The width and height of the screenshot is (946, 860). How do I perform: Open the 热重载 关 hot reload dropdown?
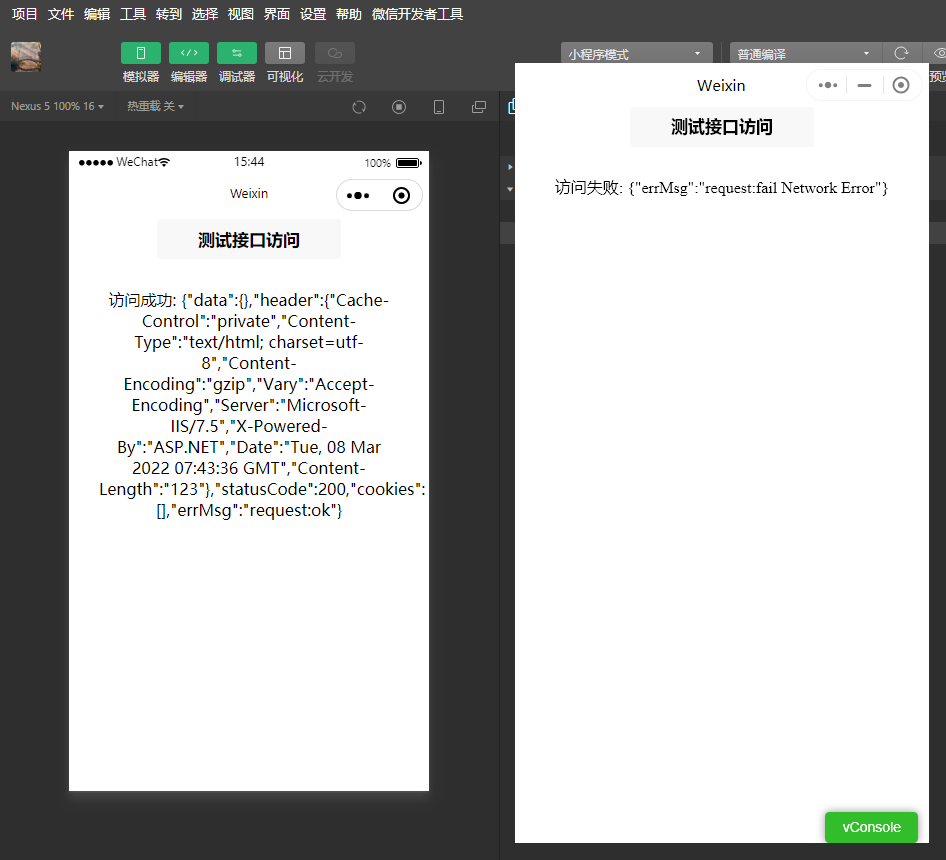click(155, 106)
